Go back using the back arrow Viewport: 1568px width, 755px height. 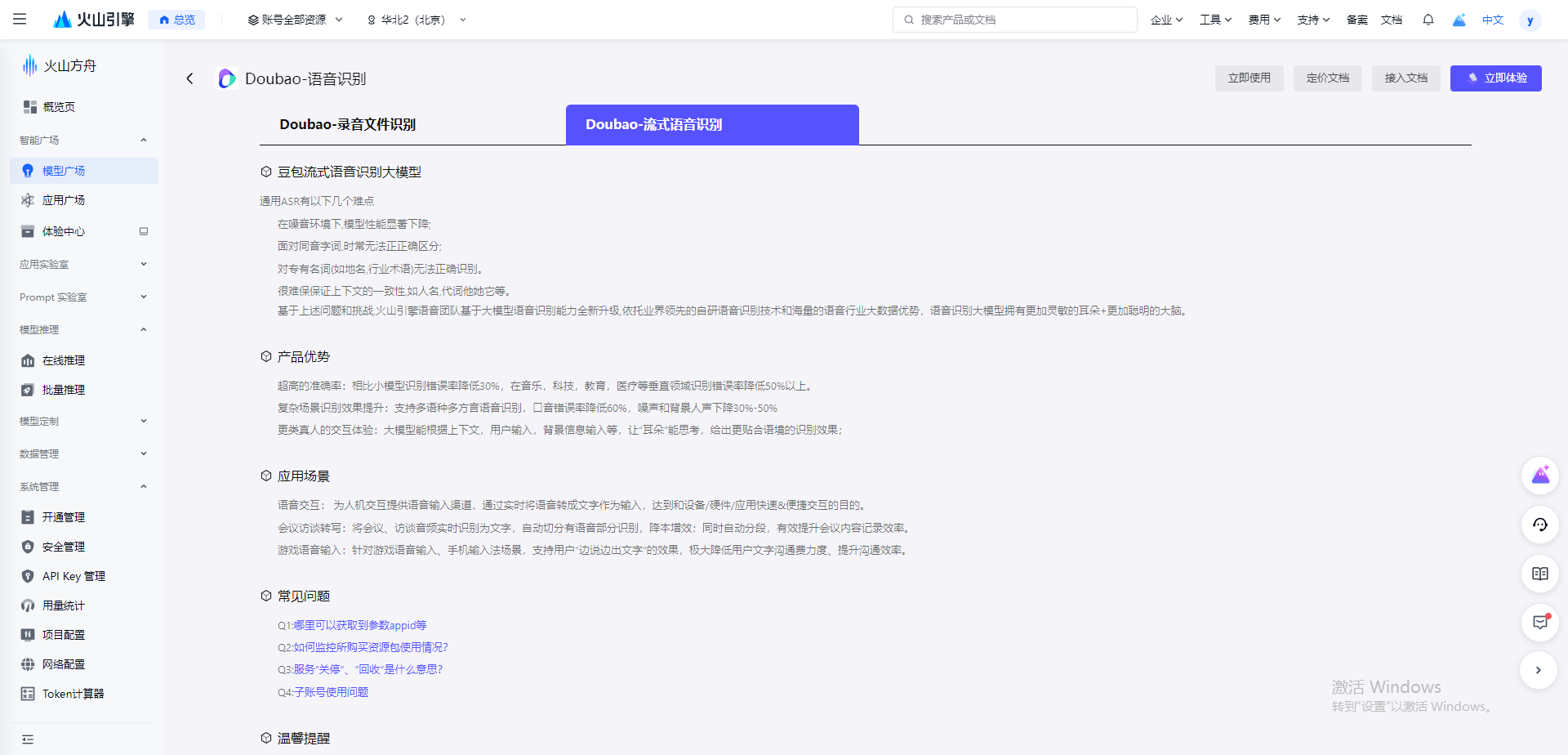coord(189,78)
